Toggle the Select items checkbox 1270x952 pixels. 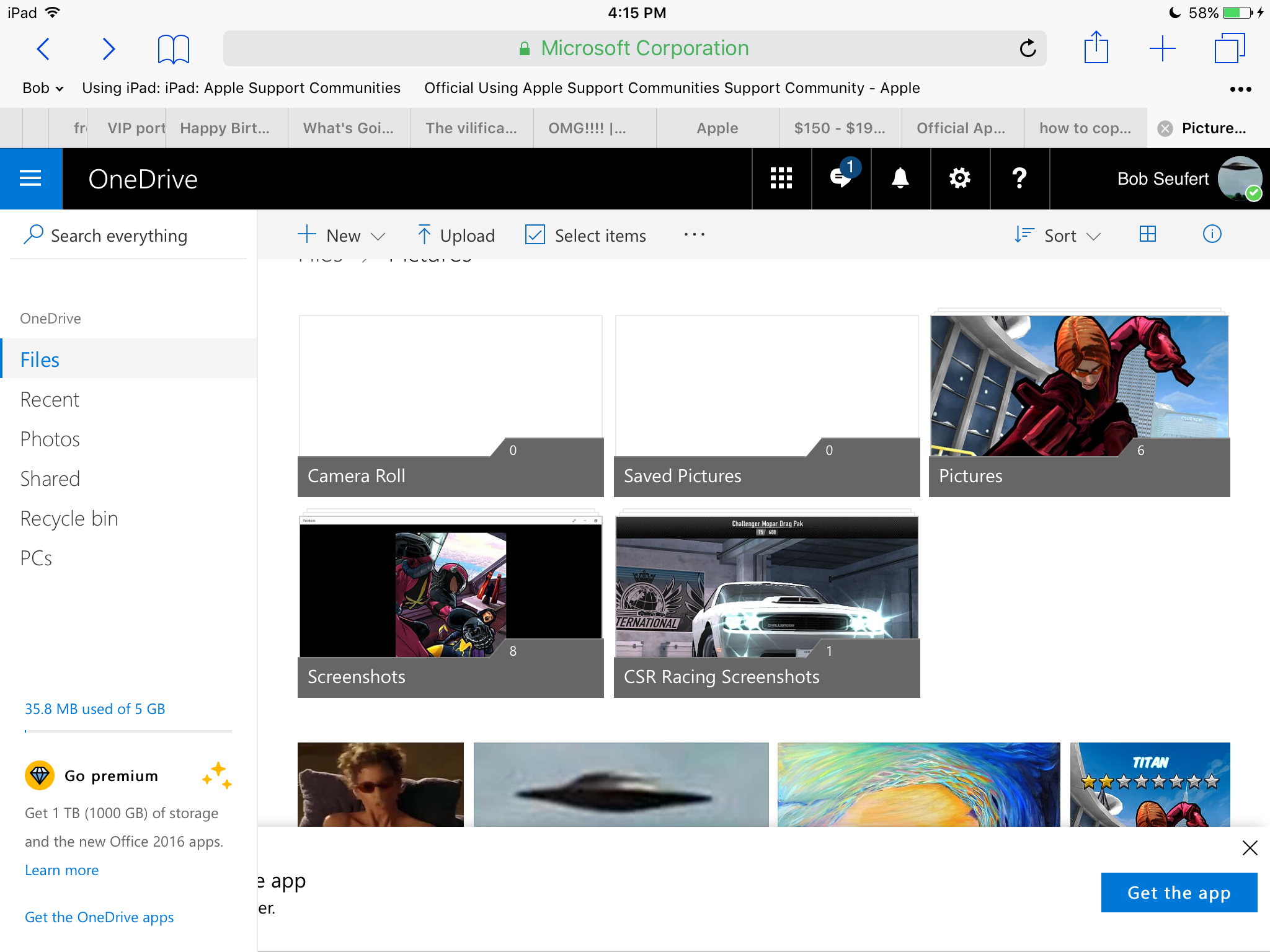click(535, 235)
